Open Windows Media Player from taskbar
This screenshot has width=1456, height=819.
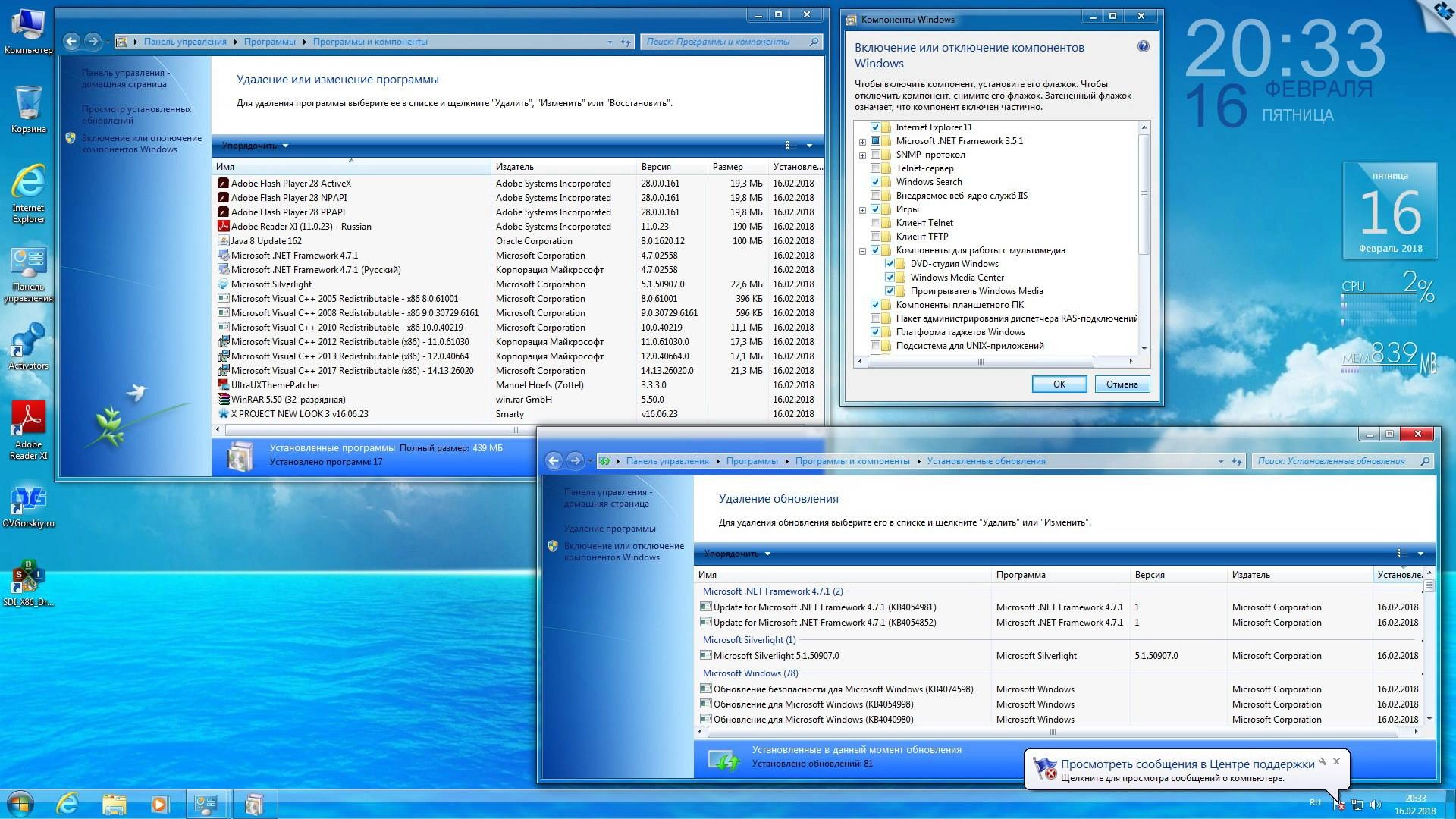(158, 804)
